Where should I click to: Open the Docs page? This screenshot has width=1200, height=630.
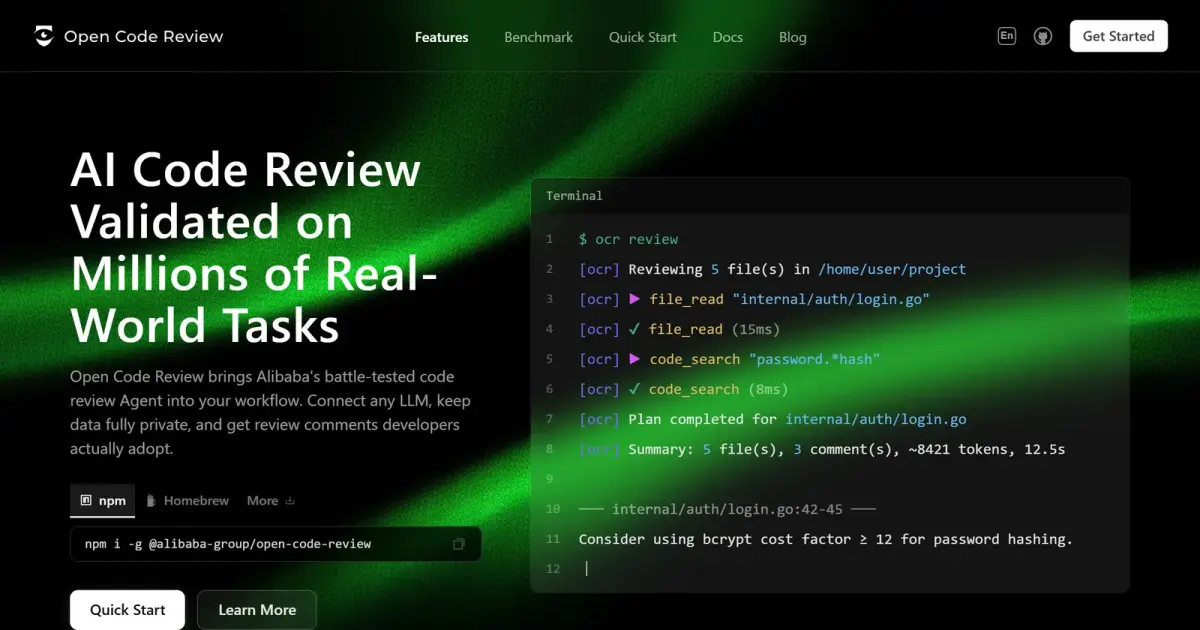point(728,37)
